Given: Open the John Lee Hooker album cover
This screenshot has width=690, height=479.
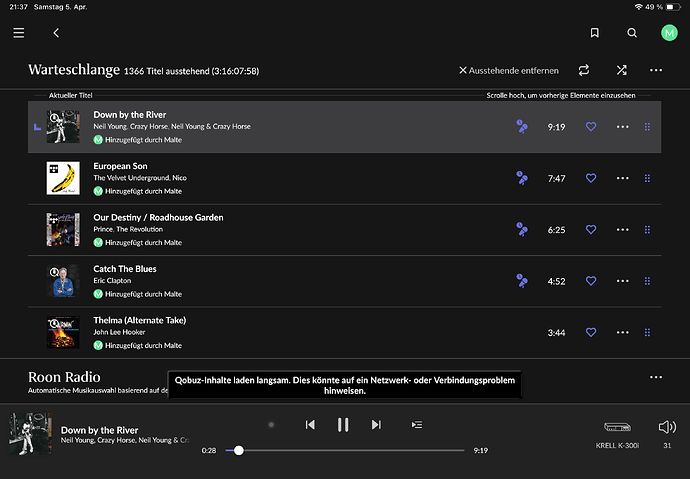Looking at the screenshot, I should [63, 333].
